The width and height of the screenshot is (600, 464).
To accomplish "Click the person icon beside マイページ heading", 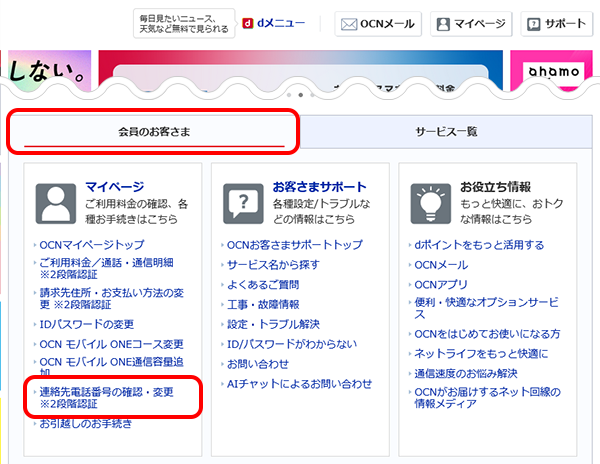I will (56, 204).
